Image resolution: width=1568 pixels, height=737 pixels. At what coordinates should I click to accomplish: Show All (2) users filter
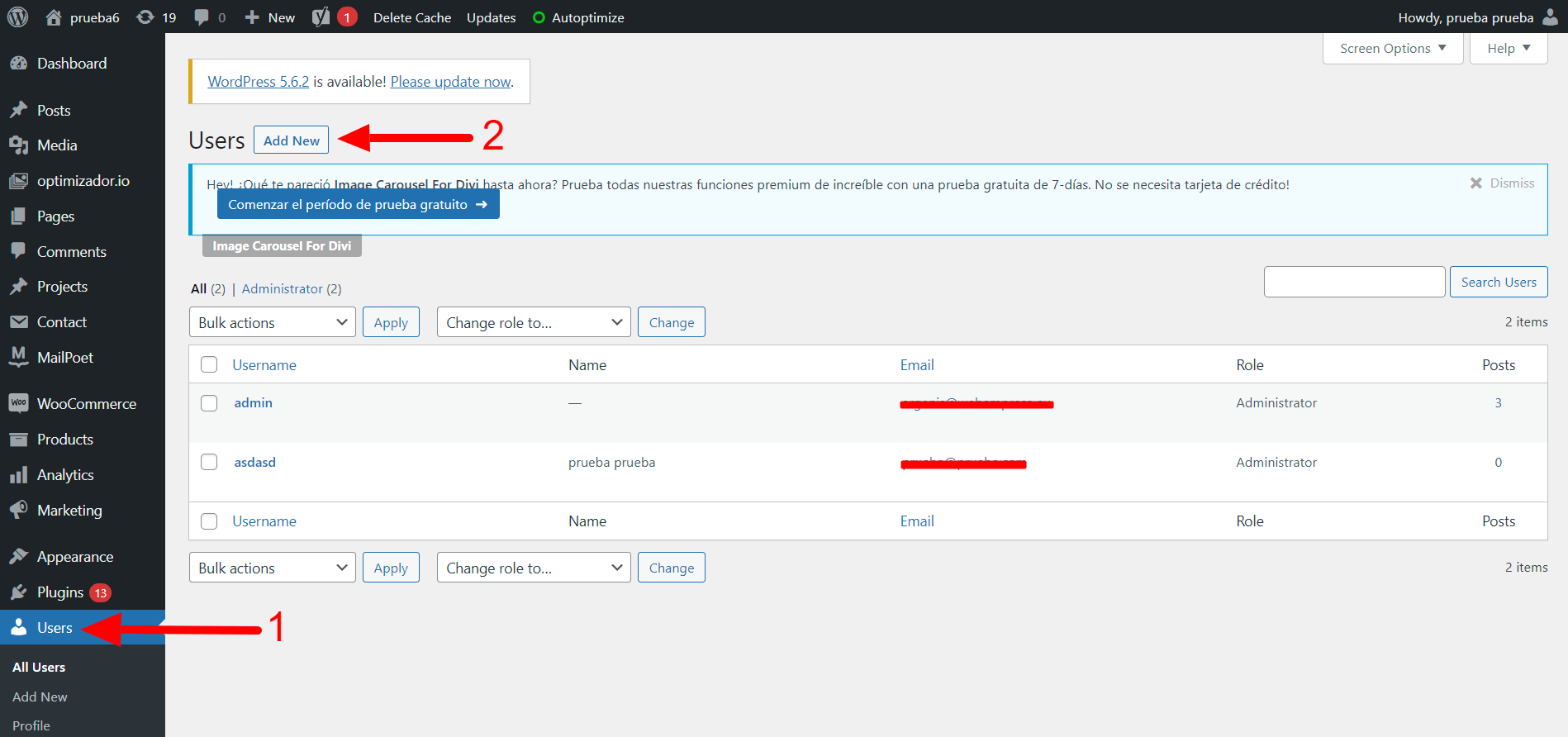pyautogui.click(x=208, y=289)
